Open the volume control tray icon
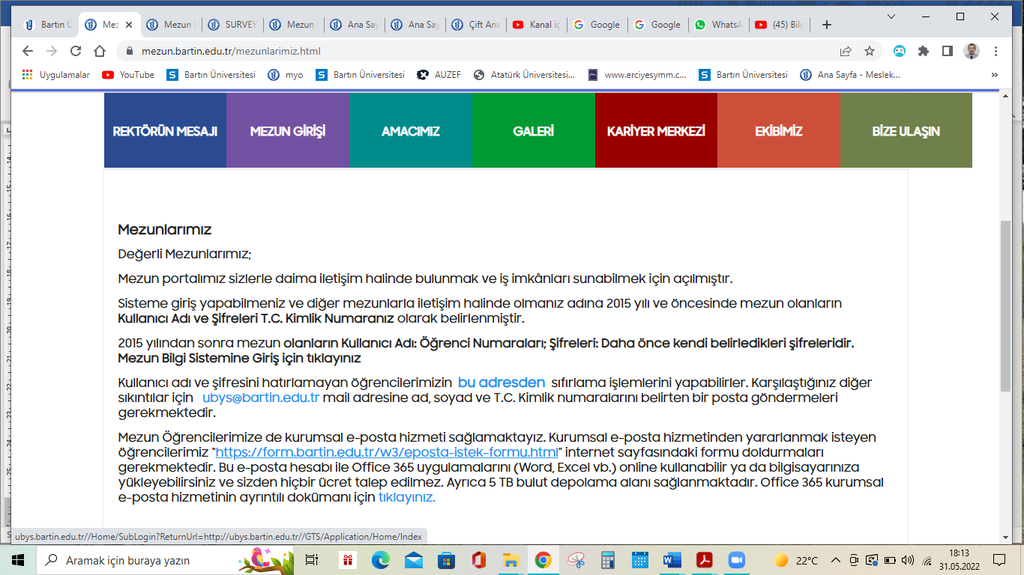The width and height of the screenshot is (1024, 575). [x=908, y=561]
